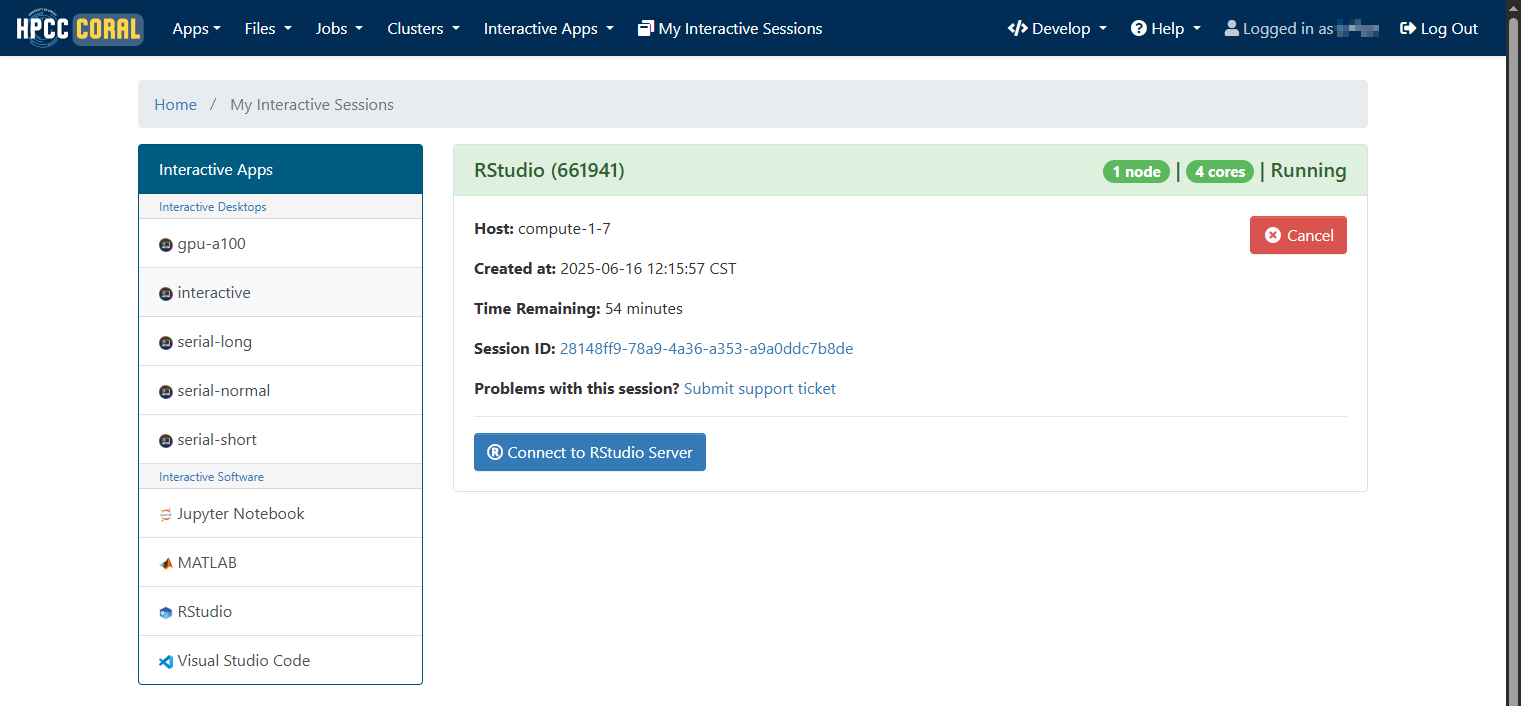Go to Home in the breadcrumb

pyautogui.click(x=175, y=105)
